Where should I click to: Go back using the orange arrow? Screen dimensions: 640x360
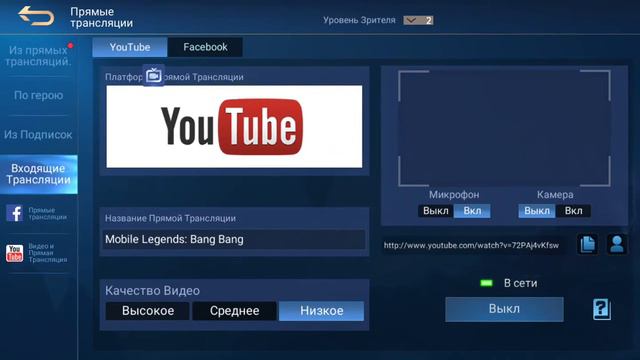coord(36,16)
